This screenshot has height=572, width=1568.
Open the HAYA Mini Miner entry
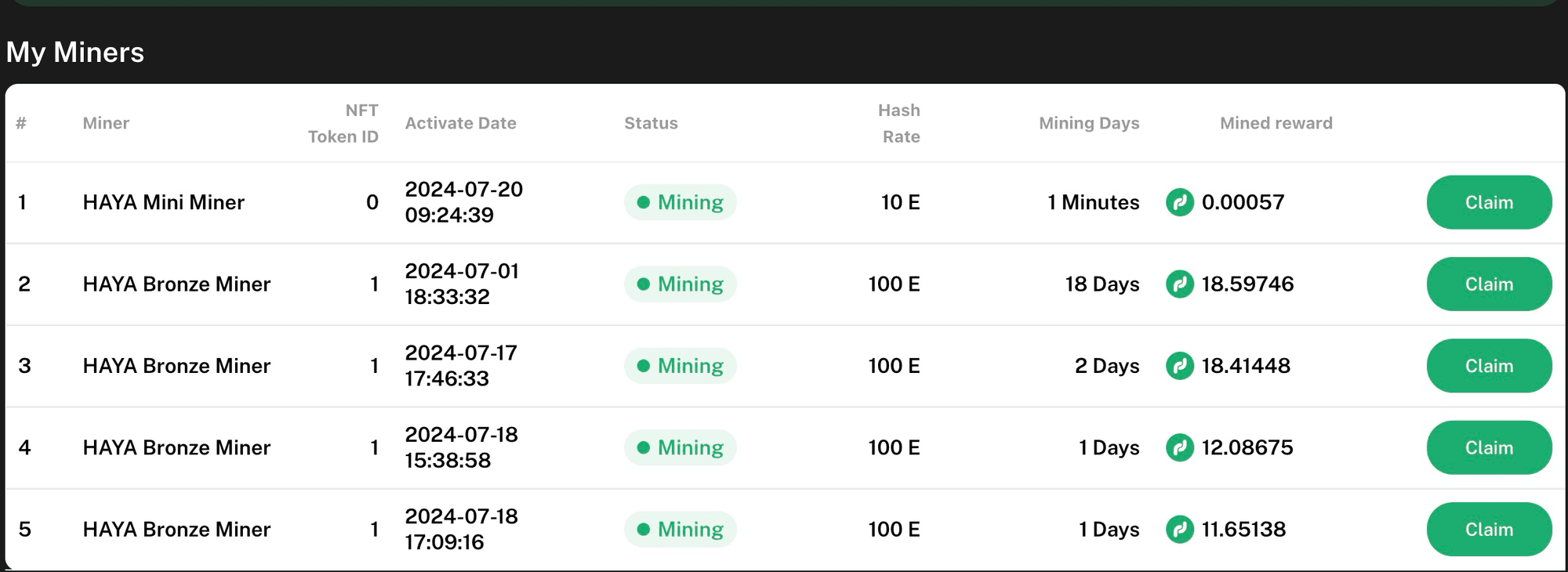tap(164, 202)
